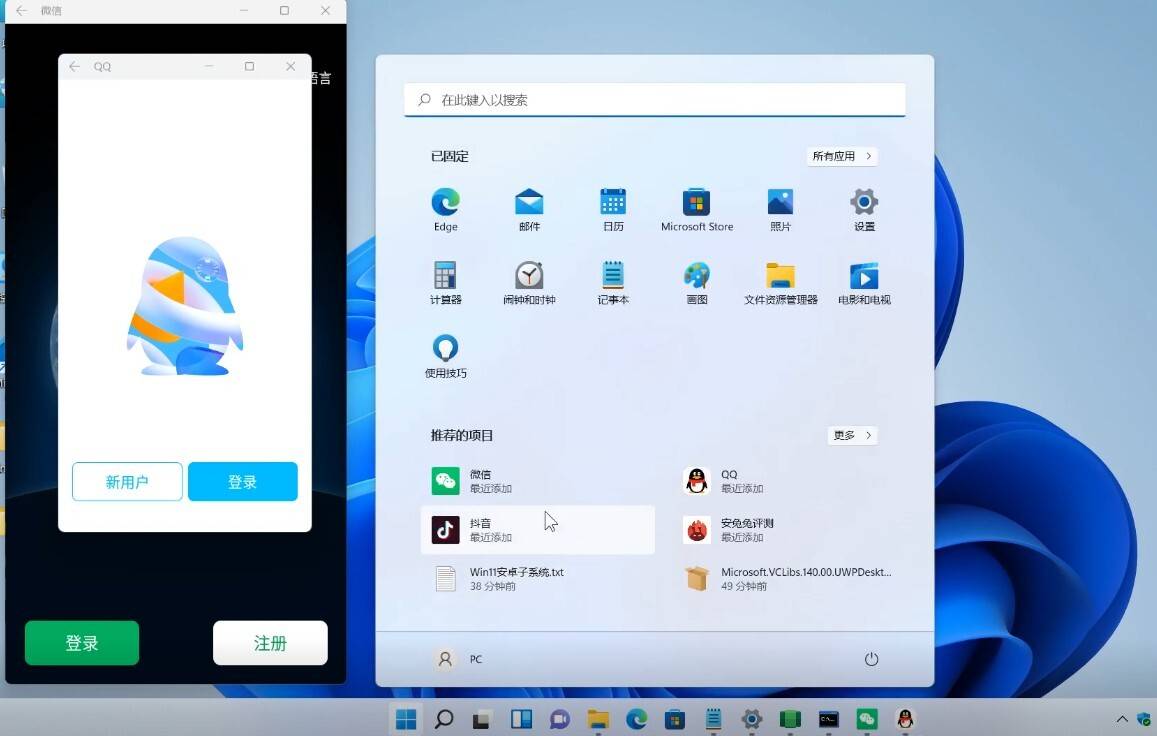The height and width of the screenshot is (736, 1157).
Task: Click the Start menu search box
Action: (x=655, y=100)
